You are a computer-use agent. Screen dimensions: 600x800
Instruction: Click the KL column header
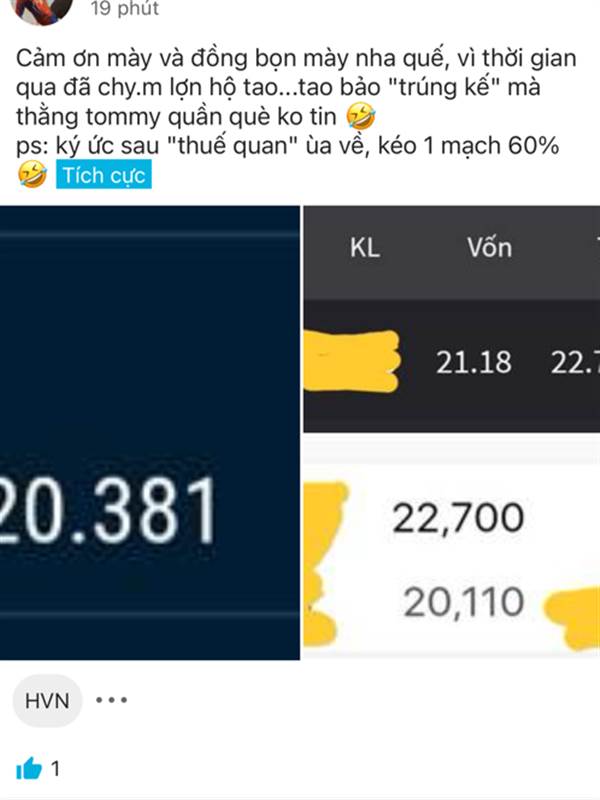point(365,248)
